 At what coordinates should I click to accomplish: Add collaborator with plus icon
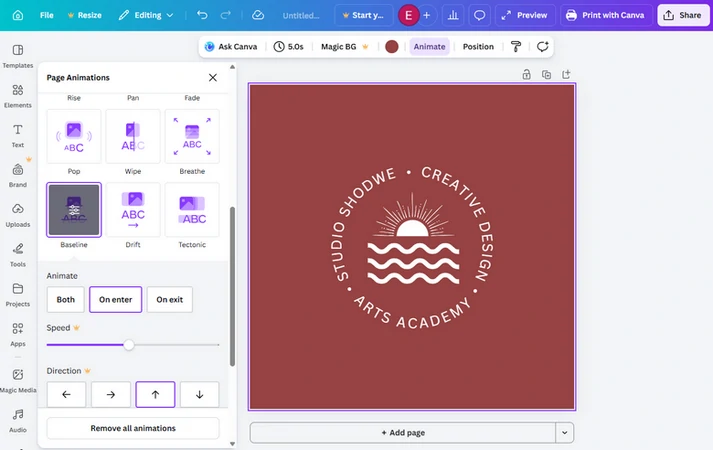(x=427, y=15)
